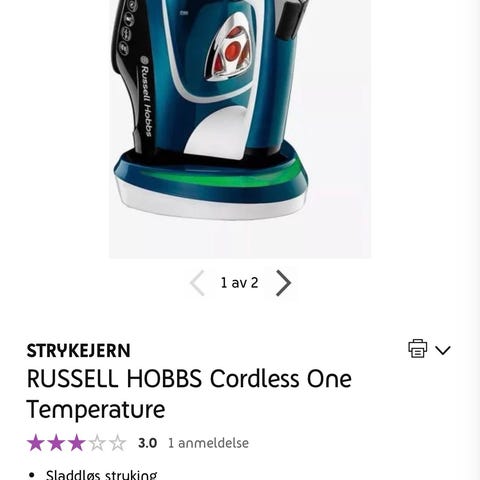Click the fourth empty rating star
The image size is (480, 480).
[x=97, y=443]
